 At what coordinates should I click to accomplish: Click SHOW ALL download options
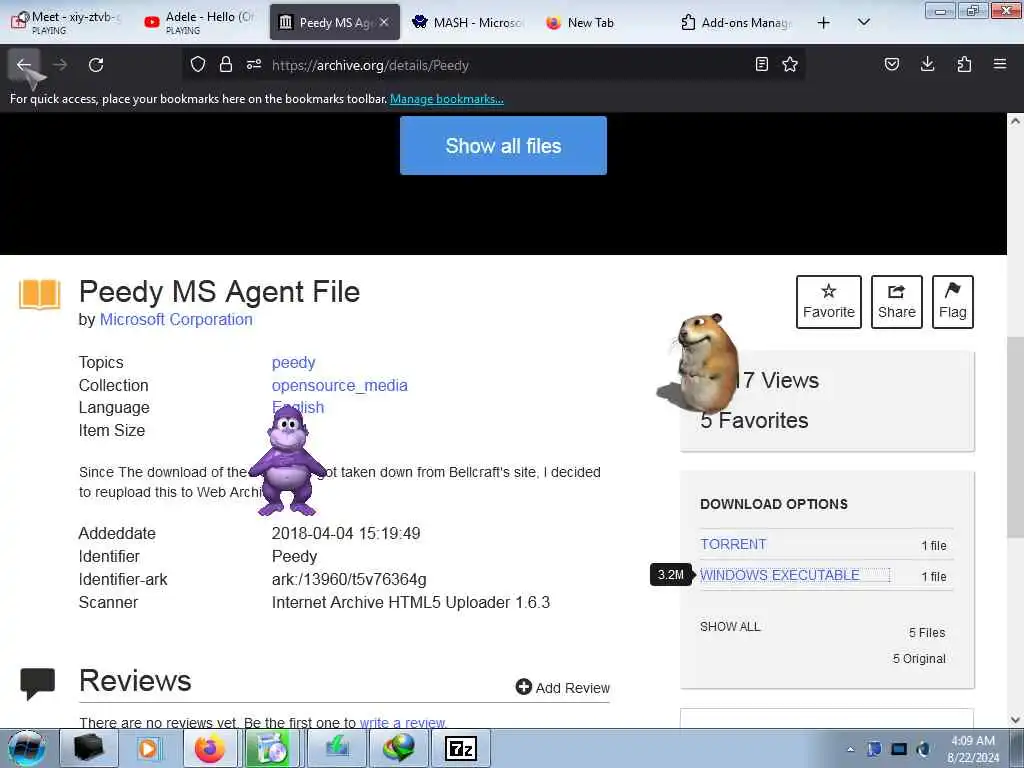point(730,627)
